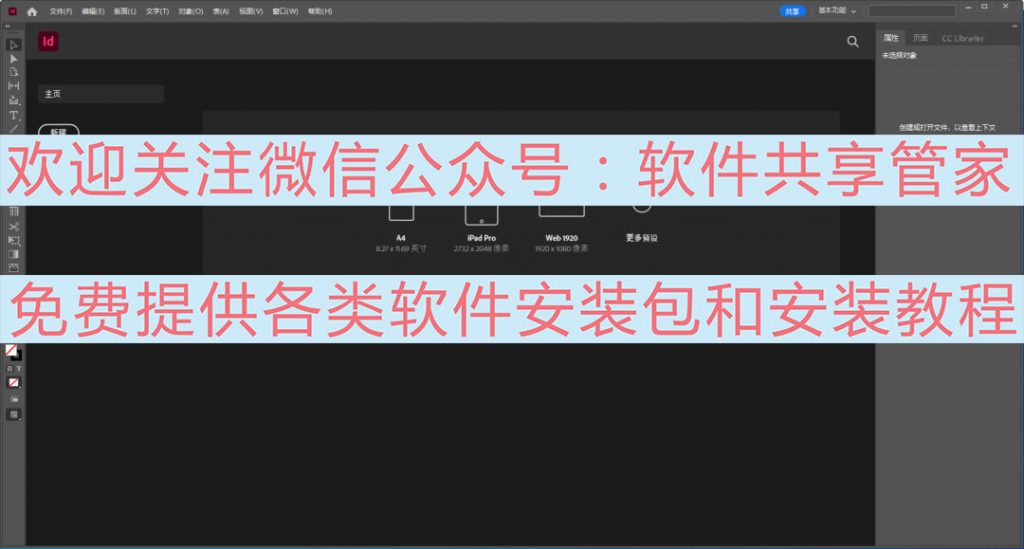The height and width of the screenshot is (549, 1024).
Task: Click the 新建 new button
Action: pos(59,130)
